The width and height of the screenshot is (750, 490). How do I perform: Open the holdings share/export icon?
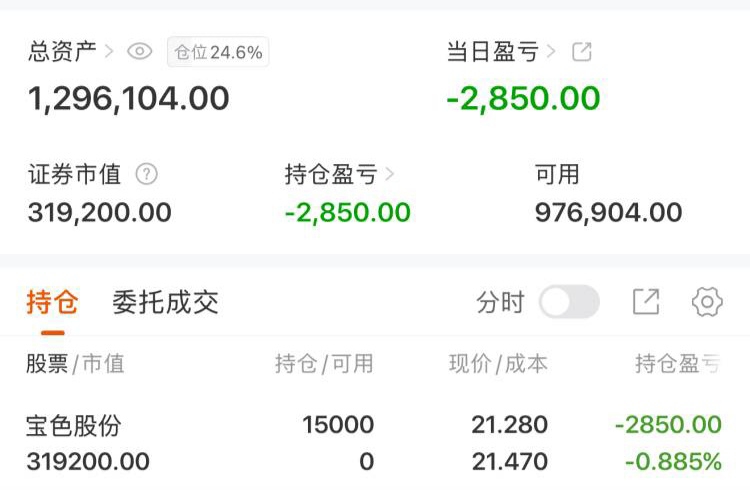[x=646, y=302]
